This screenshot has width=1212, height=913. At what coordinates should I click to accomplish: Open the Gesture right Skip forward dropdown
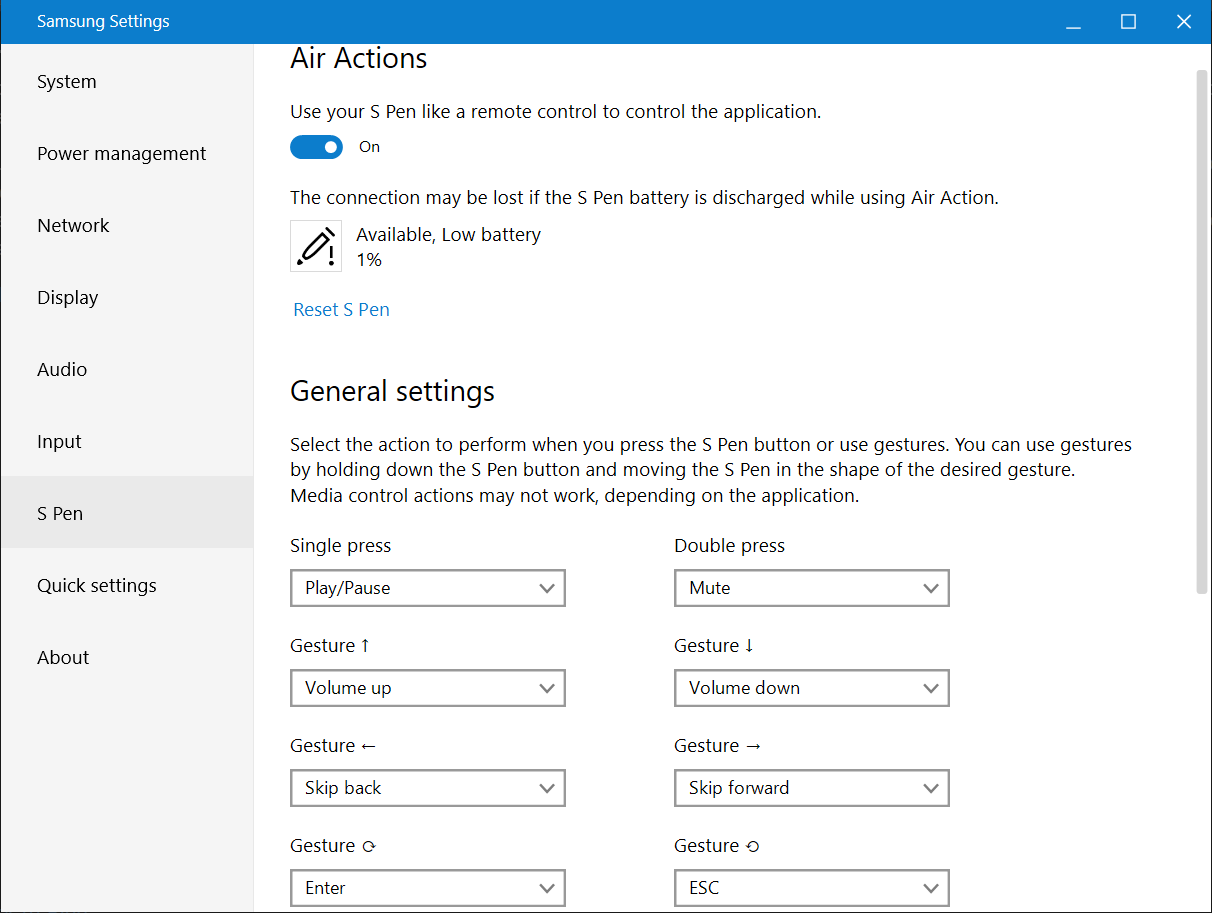coord(812,788)
